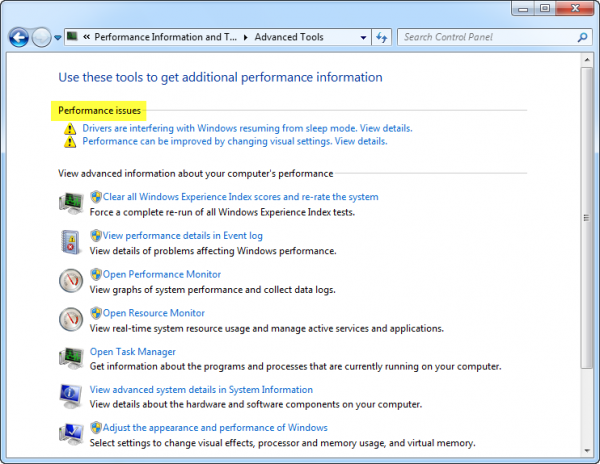Click the magnifier search icon
The height and width of the screenshot is (464, 600).
(x=582, y=37)
